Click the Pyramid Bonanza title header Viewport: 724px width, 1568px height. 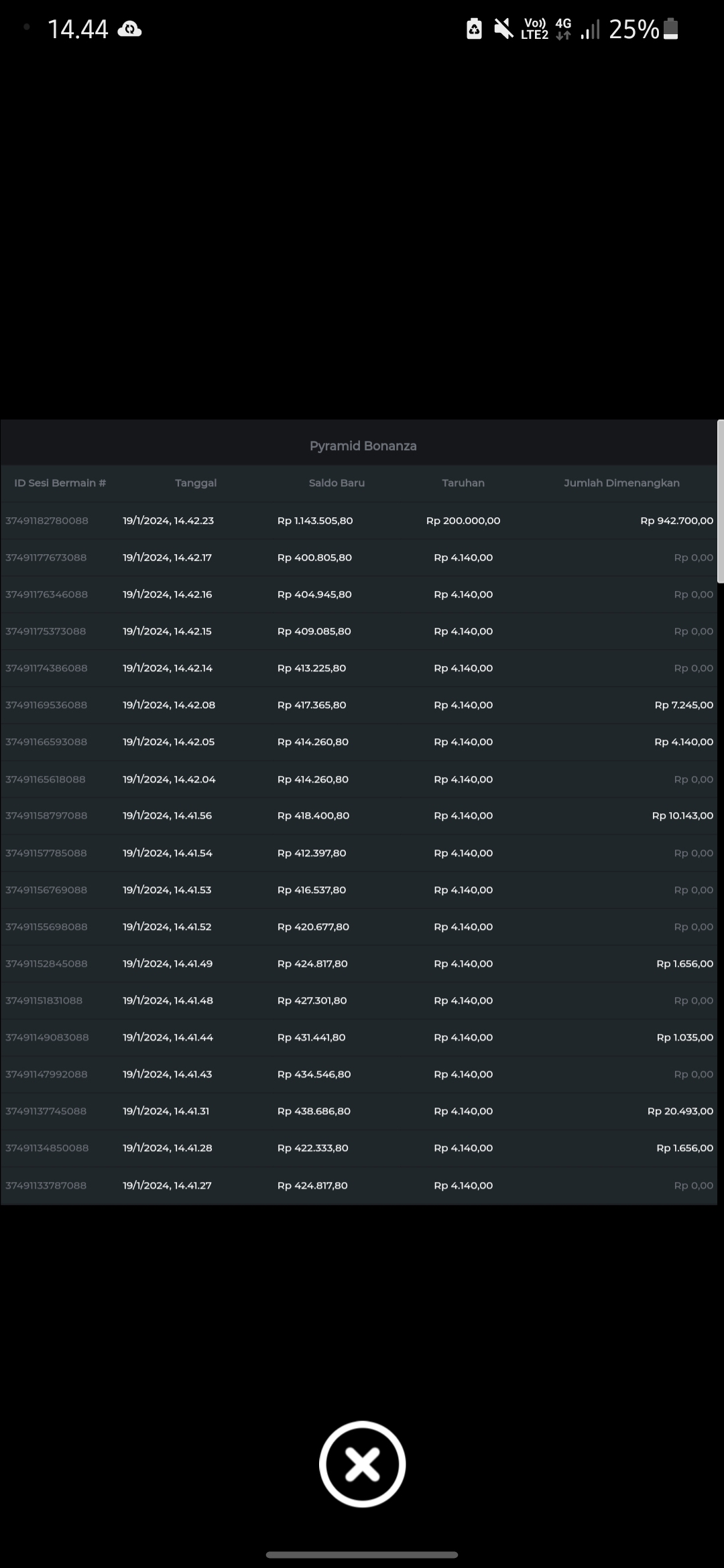pyautogui.click(x=363, y=446)
